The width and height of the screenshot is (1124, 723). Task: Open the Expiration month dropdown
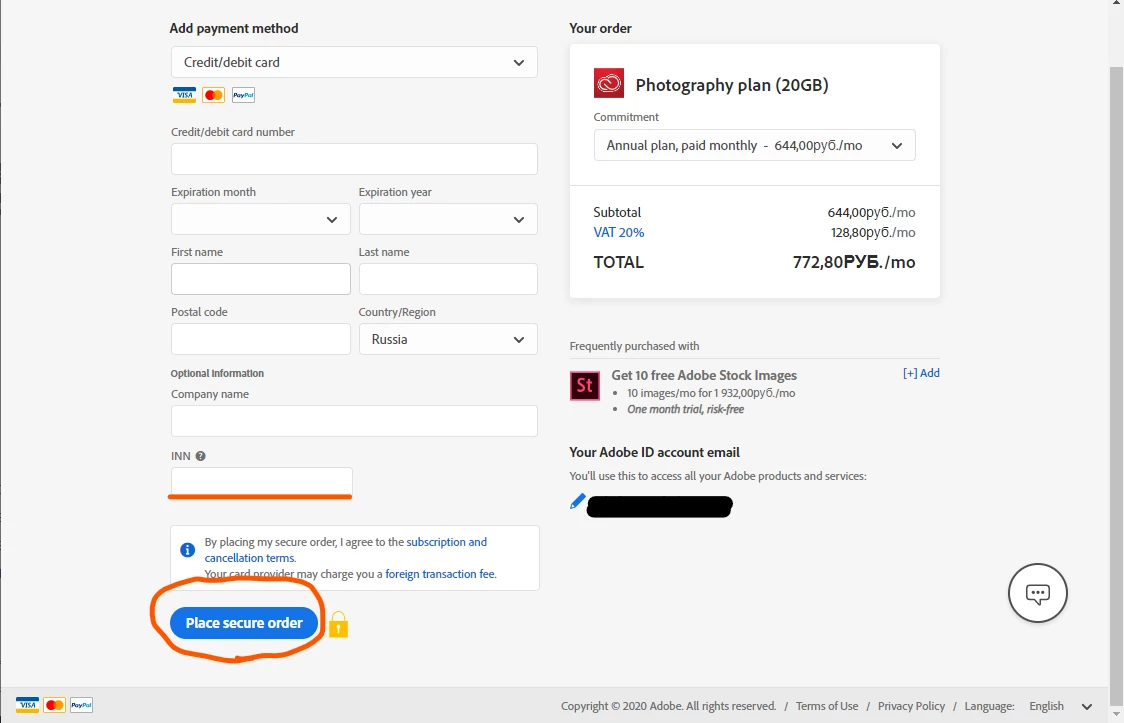pyautogui.click(x=260, y=219)
